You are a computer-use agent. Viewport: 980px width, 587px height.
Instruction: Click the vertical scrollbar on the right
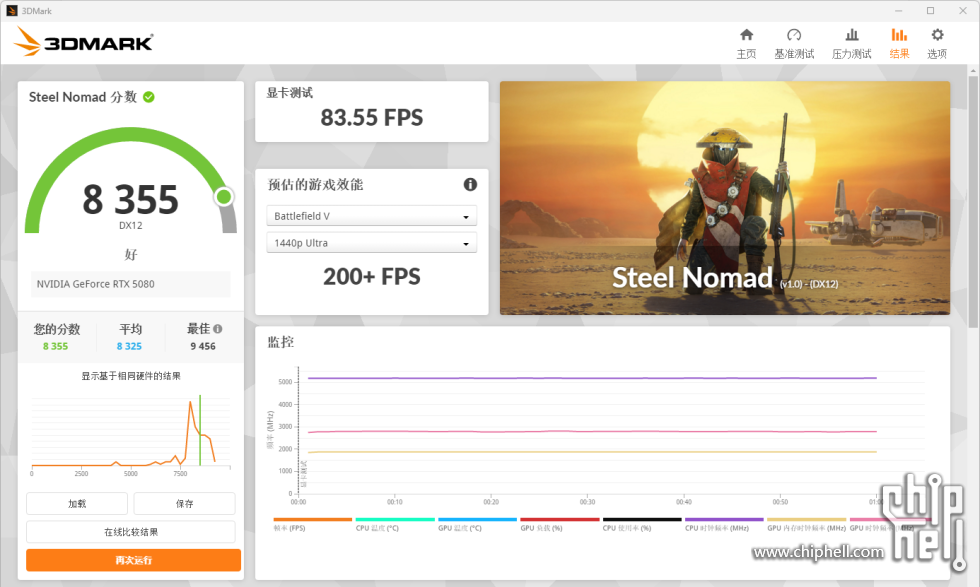(973, 200)
